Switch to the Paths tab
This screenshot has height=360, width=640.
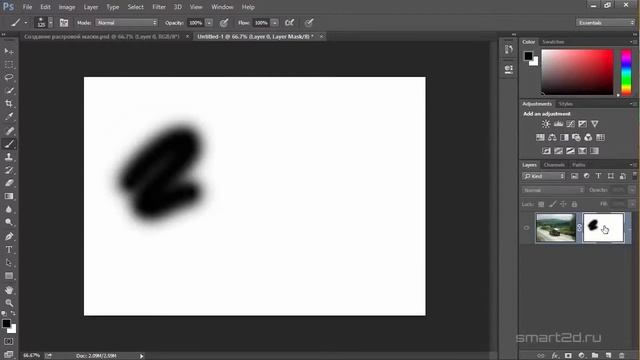click(x=578, y=165)
